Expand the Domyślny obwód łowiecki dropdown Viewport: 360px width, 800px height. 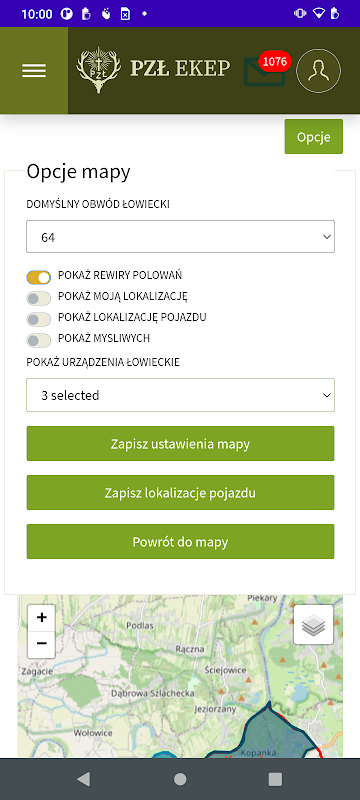click(181, 237)
